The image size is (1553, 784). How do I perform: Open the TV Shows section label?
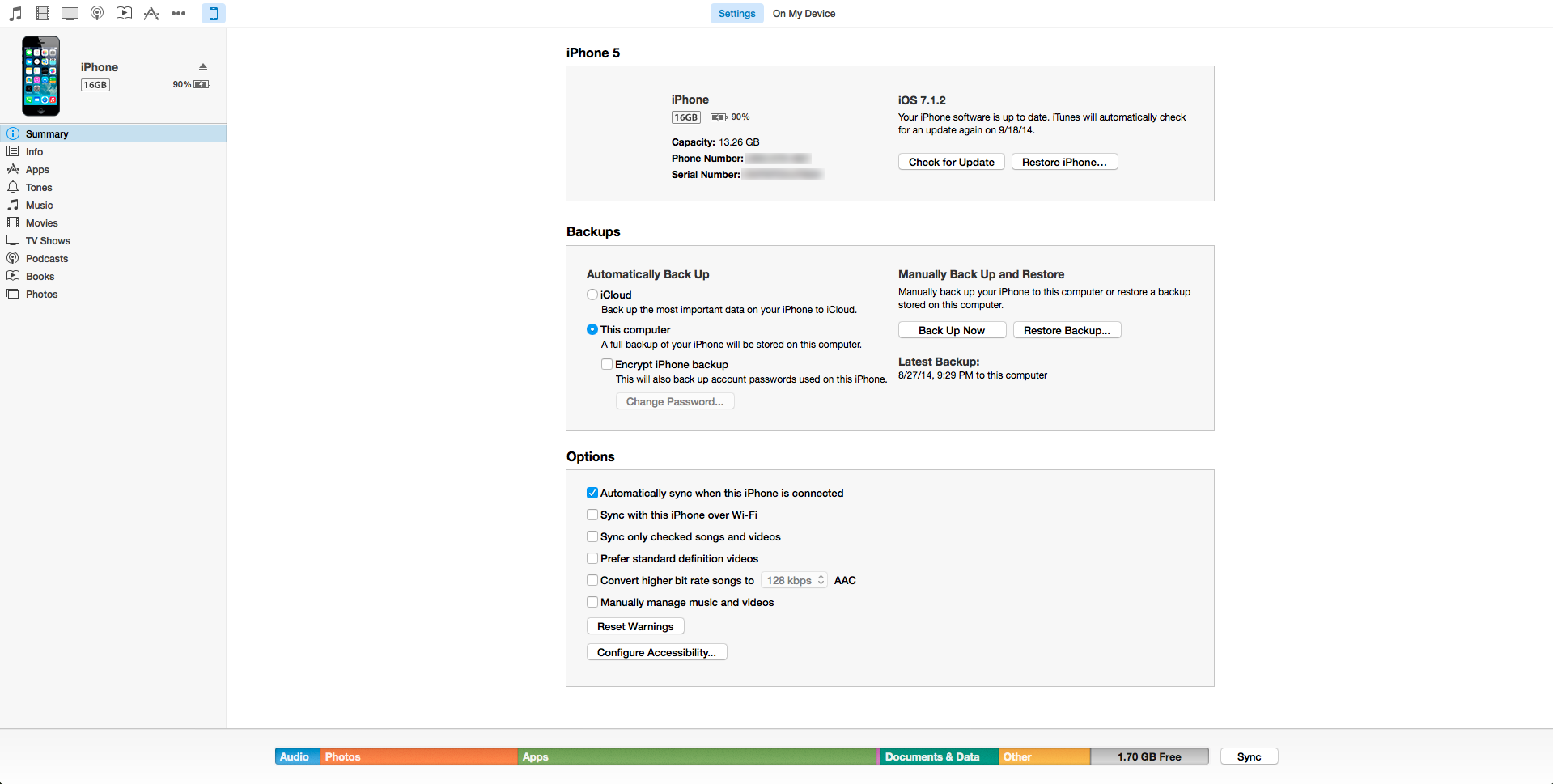point(48,241)
